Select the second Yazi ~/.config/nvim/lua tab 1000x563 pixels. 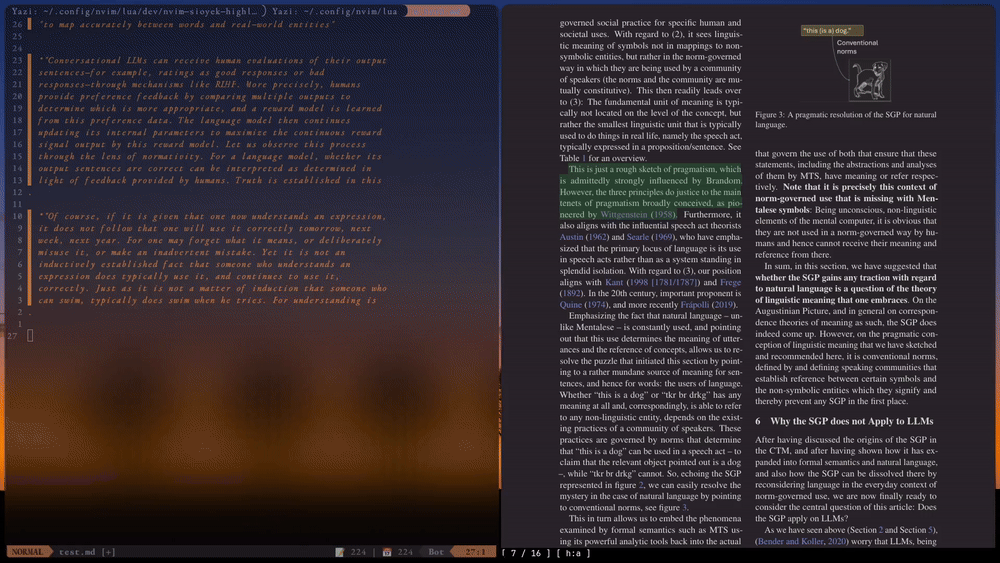[335, 11]
